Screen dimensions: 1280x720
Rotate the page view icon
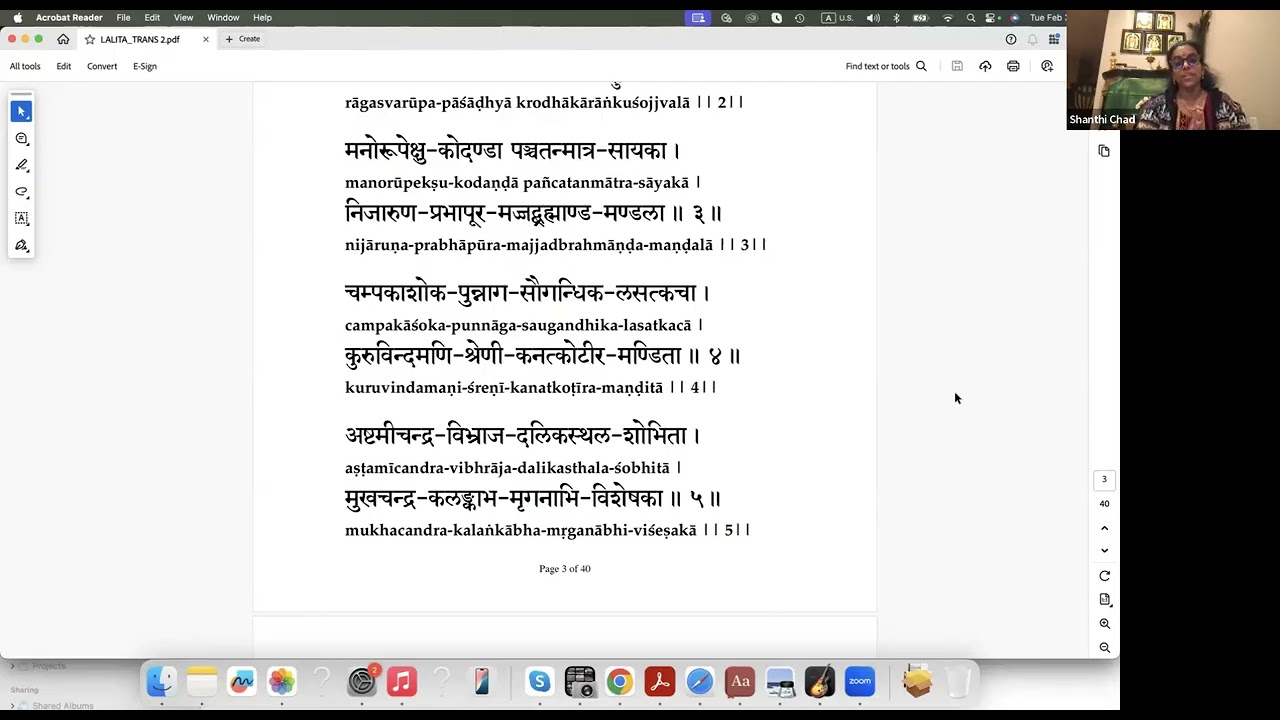[1104, 576]
